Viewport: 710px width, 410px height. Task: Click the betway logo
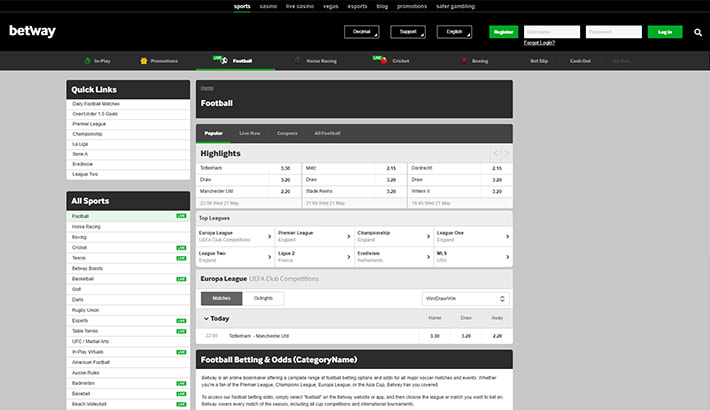32,31
